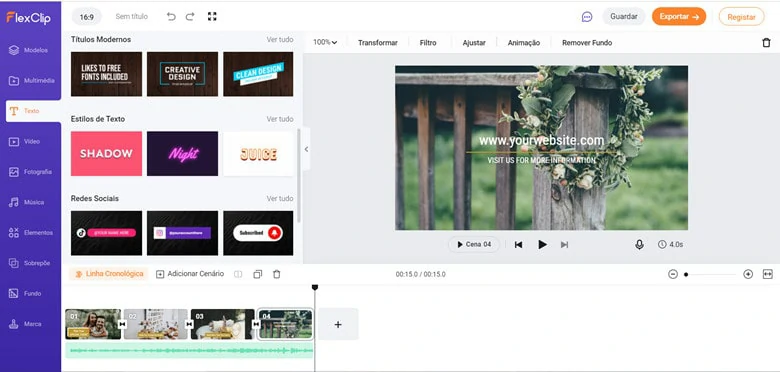The image size is (780, 372).
Task: Fit timeline to width
Action: point(768,274)
